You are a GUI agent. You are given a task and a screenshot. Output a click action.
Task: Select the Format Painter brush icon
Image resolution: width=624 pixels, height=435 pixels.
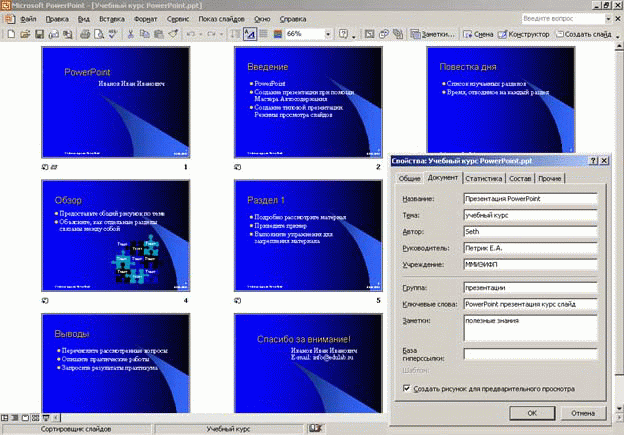click(x=173, y=34)
